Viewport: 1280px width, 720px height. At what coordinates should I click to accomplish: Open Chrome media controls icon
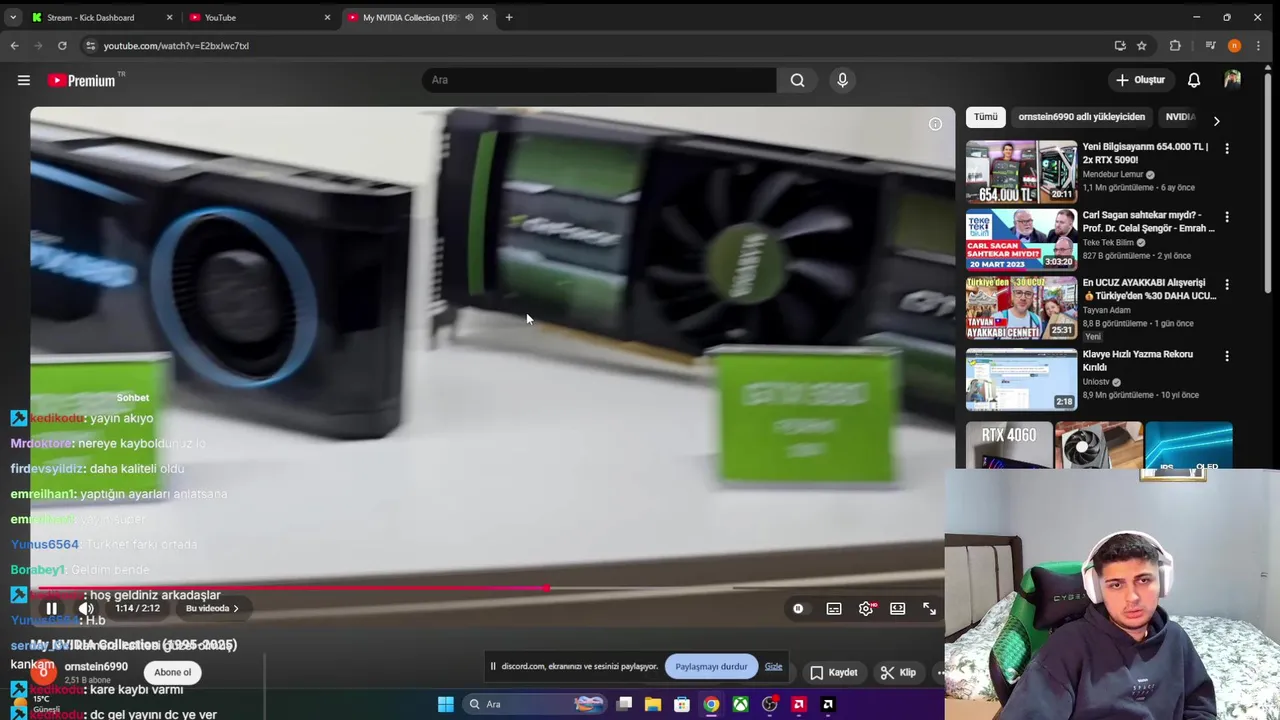pos(1210,45)
